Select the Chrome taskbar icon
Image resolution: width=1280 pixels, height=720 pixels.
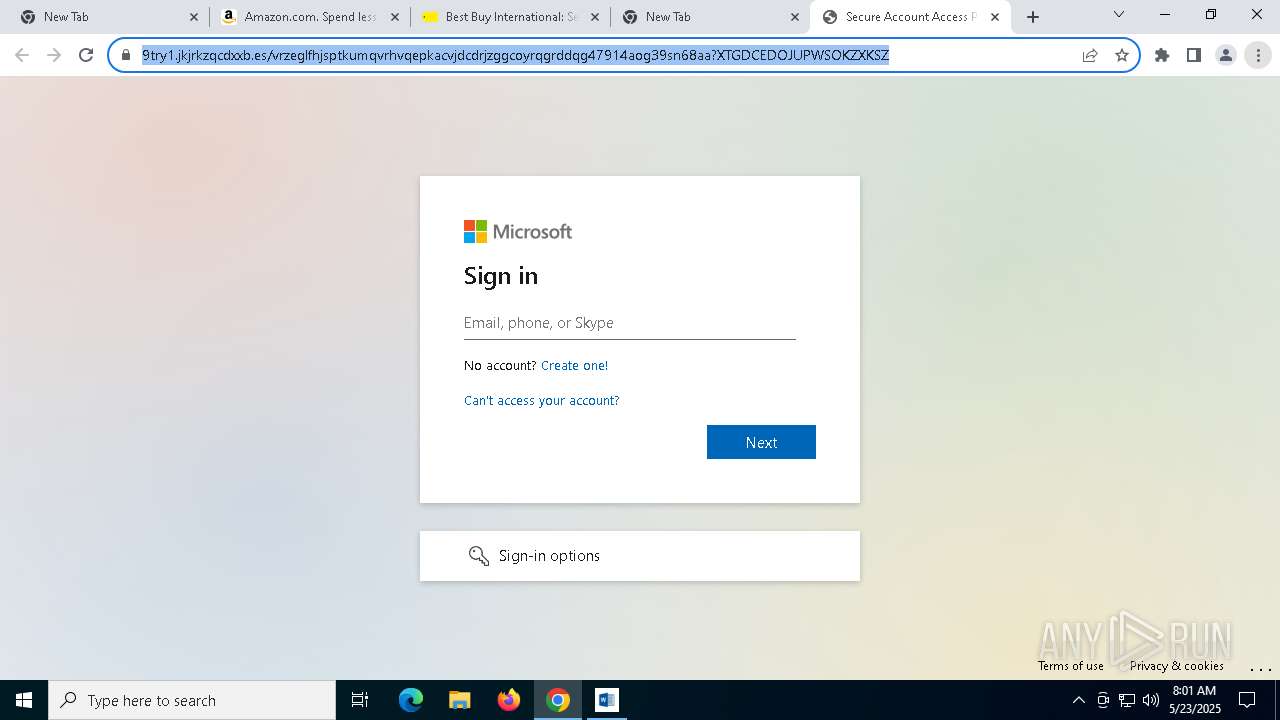coord(558,700)
